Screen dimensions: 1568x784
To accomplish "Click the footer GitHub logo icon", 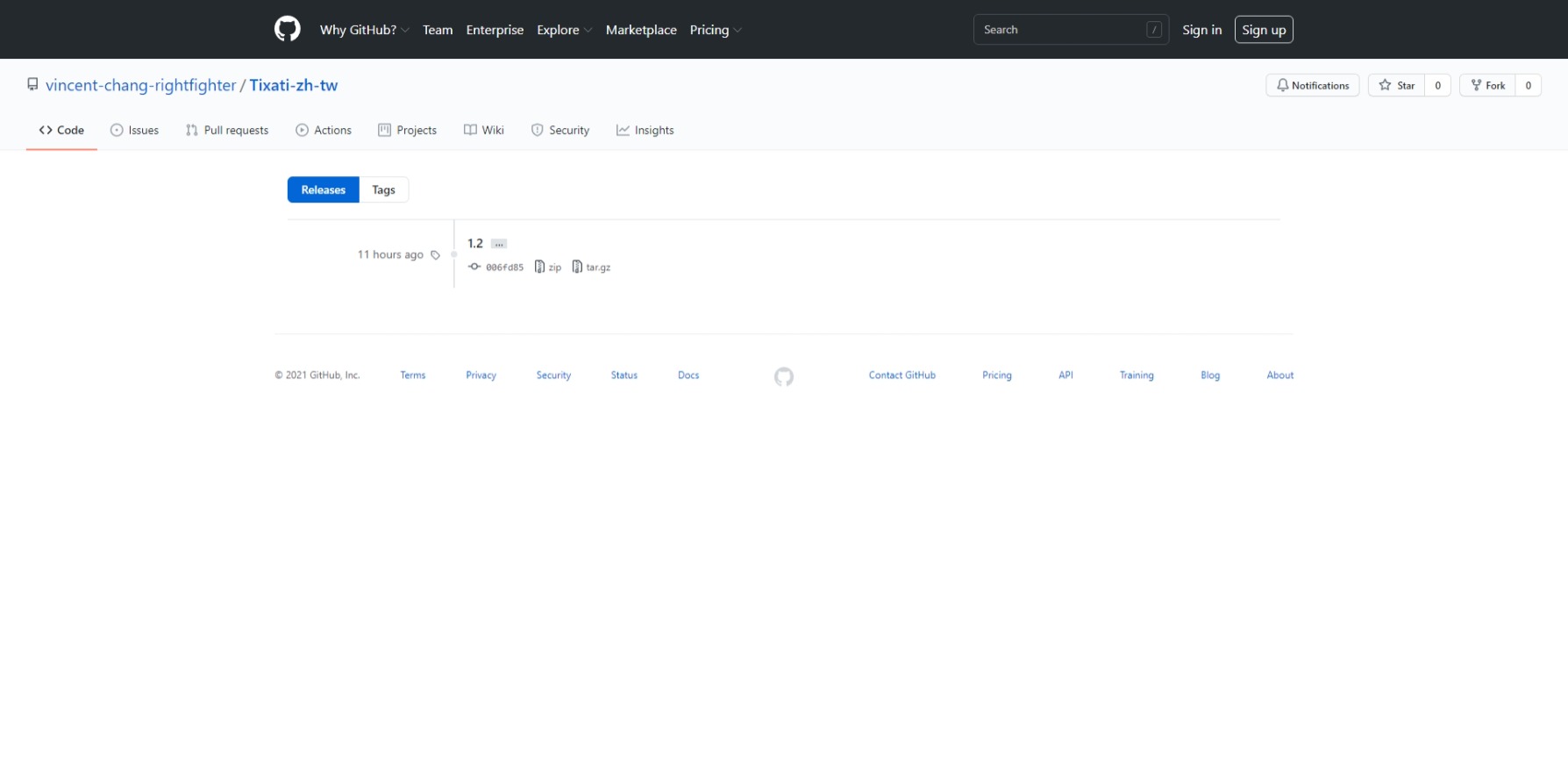I will click(x=784, y=376).
